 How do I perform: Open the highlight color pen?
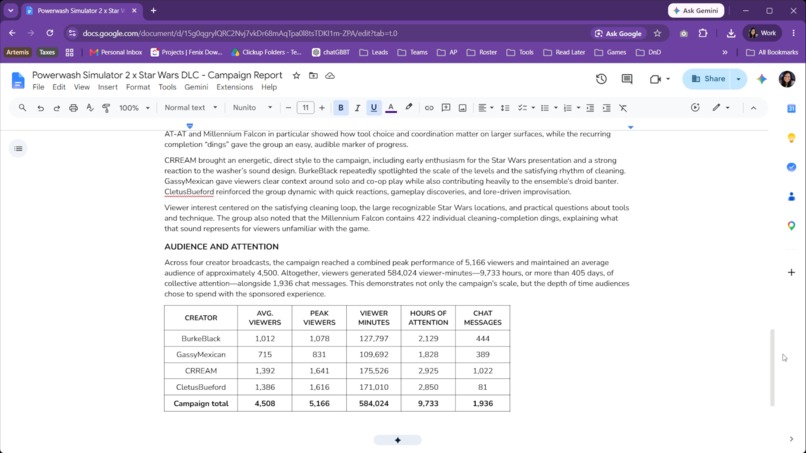coord(409,107)
